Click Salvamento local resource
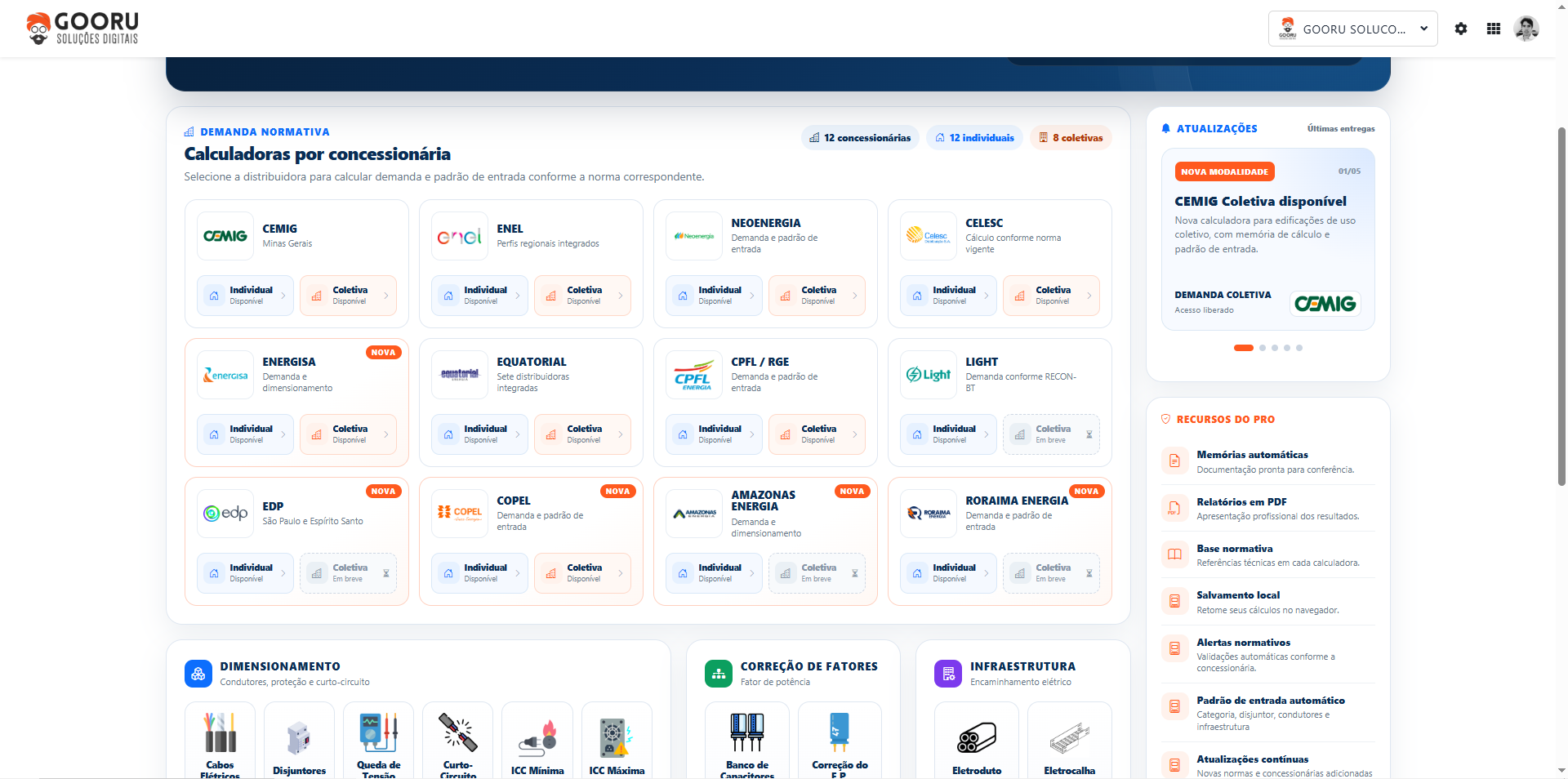This screenshot has height=779, width=1568. pyautogui.click(x=1268, y=602)
